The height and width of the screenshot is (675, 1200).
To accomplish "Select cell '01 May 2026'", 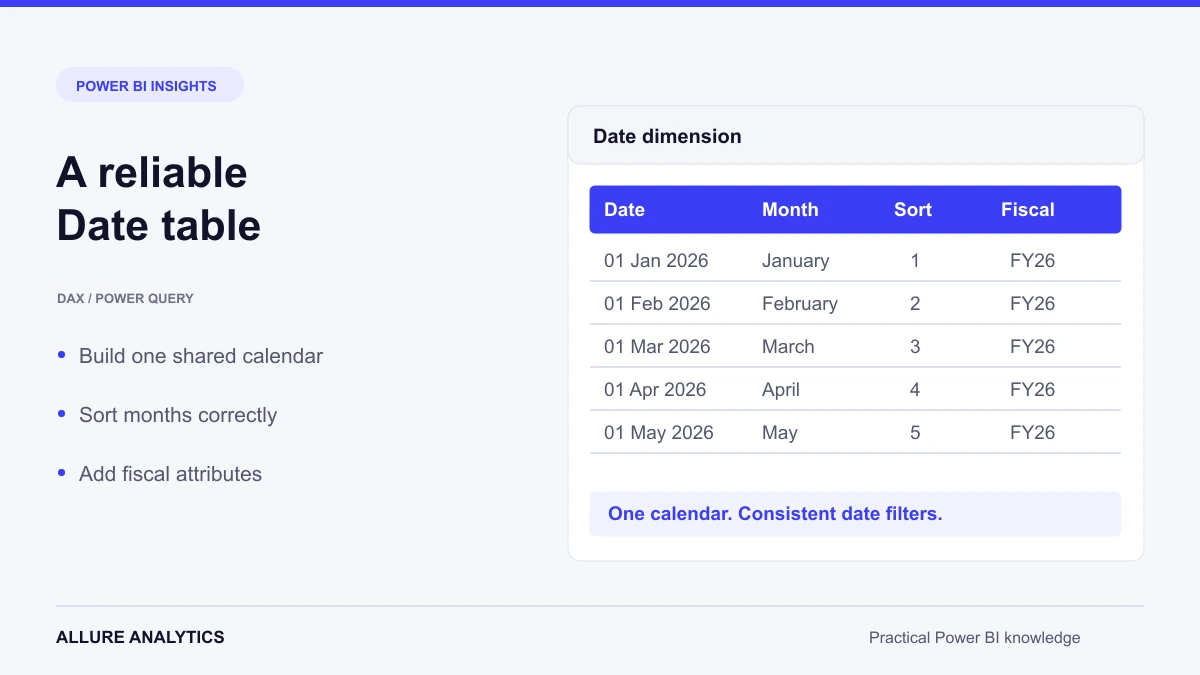I will (659, 432).
